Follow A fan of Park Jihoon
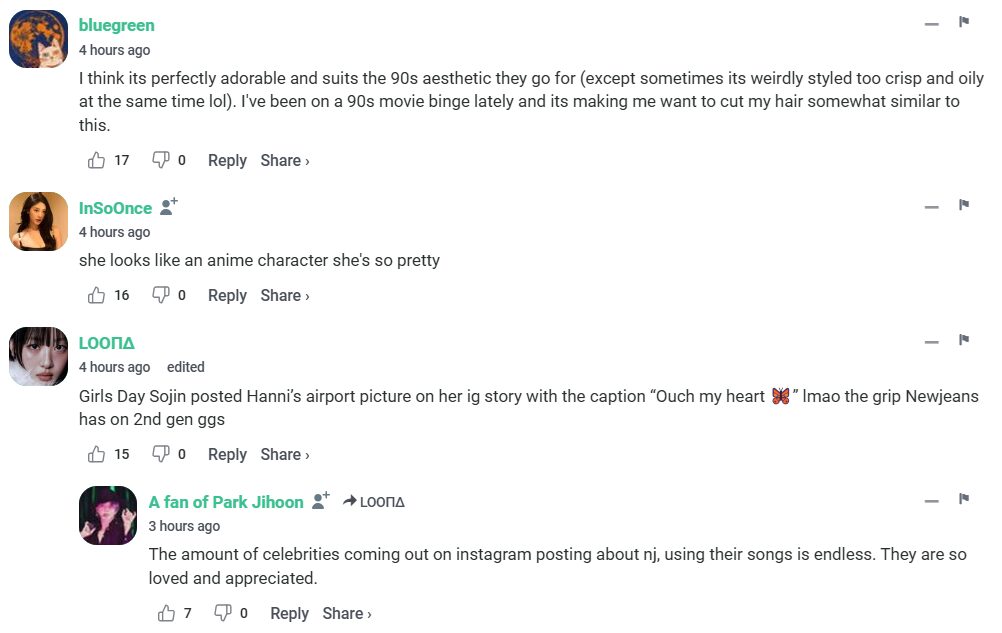 pos(320,501)
